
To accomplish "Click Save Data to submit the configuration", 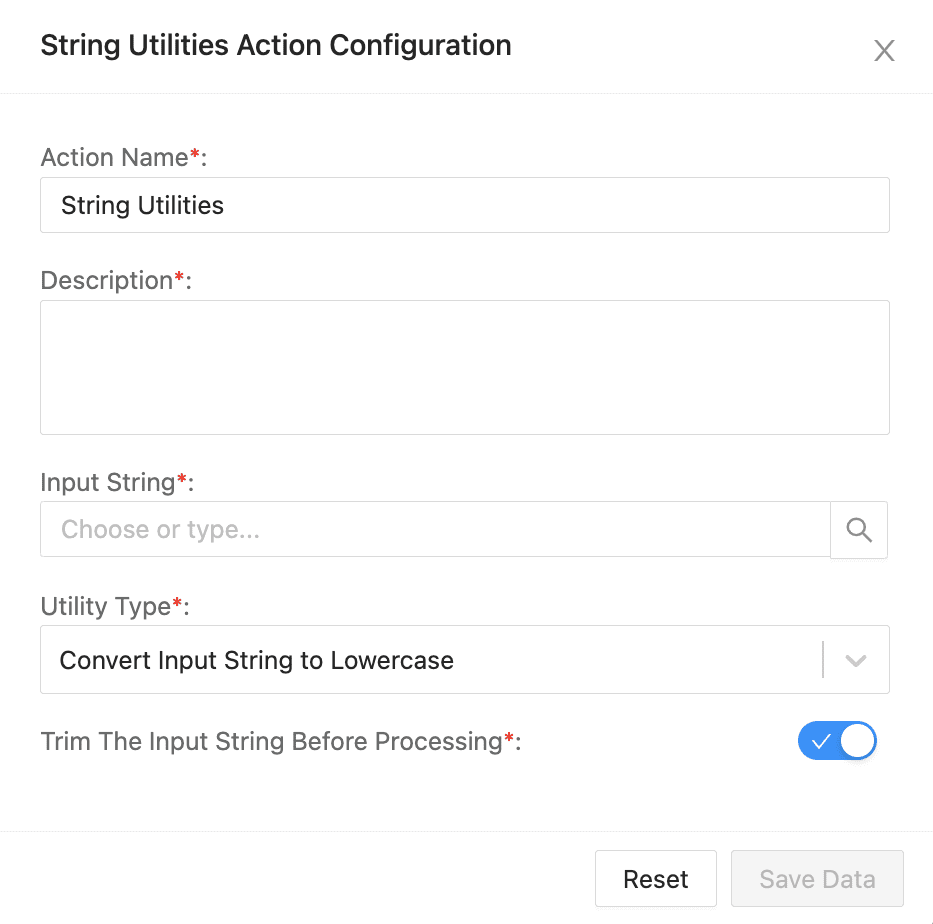I will click(817, 878).
